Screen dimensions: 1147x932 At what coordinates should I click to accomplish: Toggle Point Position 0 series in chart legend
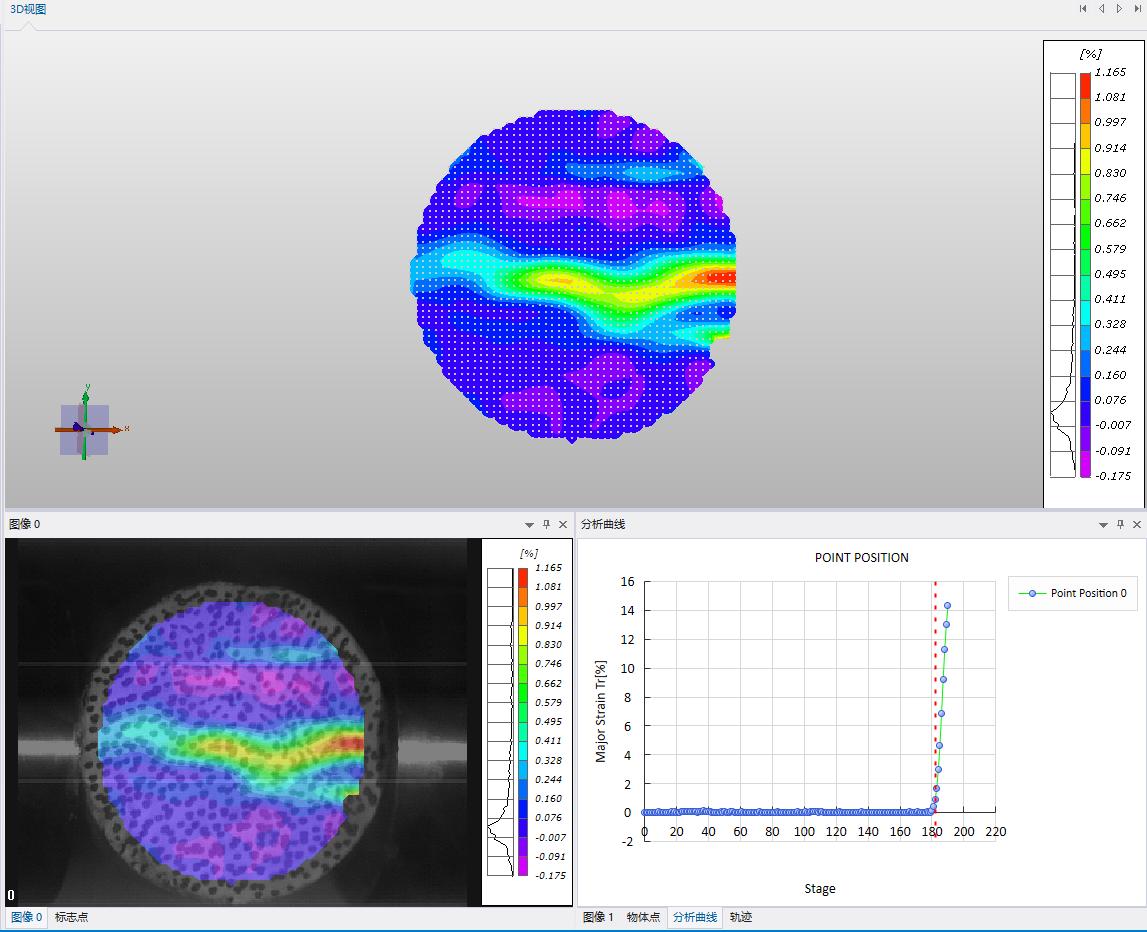[1073, 593]
